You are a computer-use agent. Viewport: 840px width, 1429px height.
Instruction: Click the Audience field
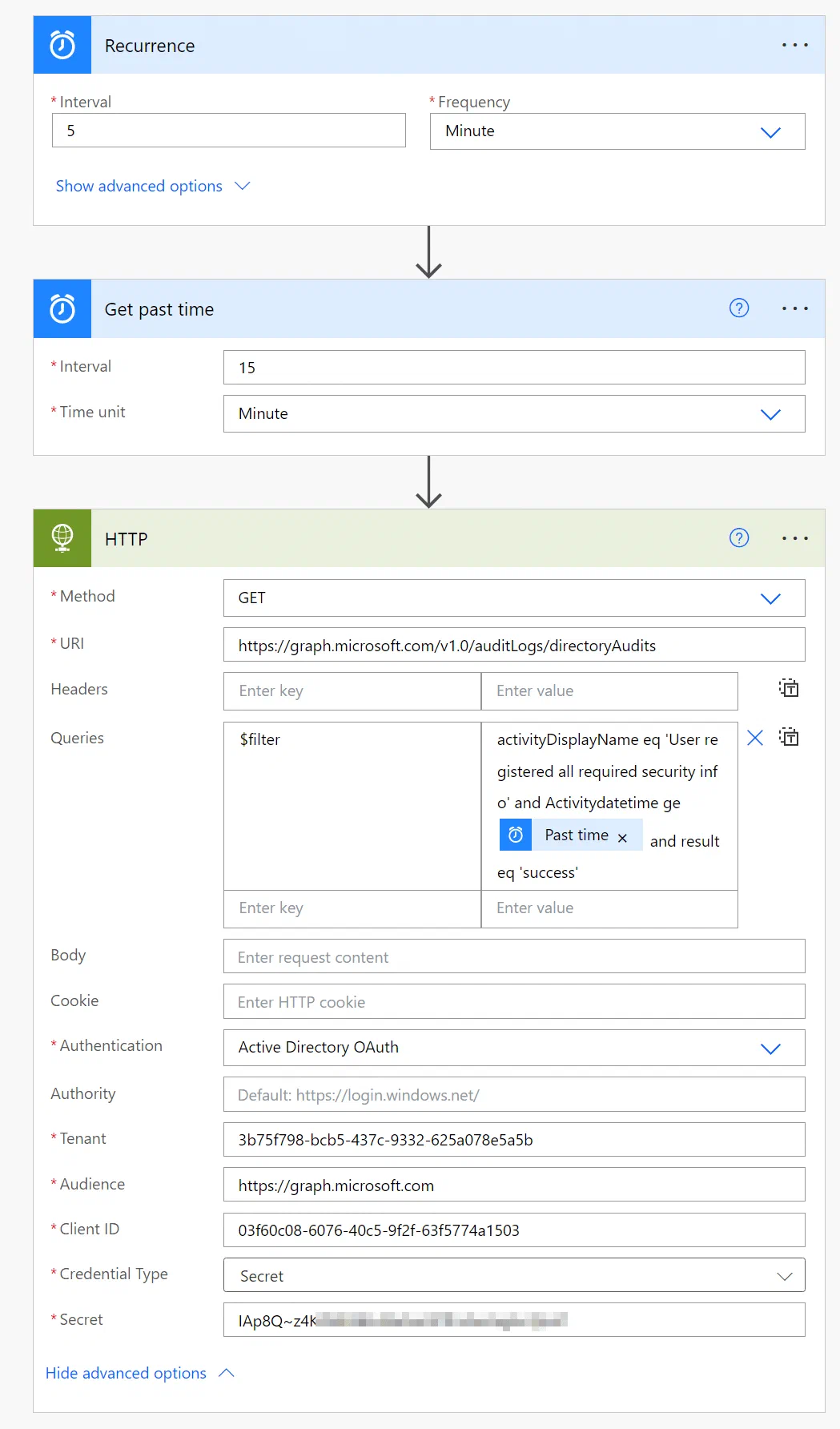pyautogui.click(x=514, y=1185)
